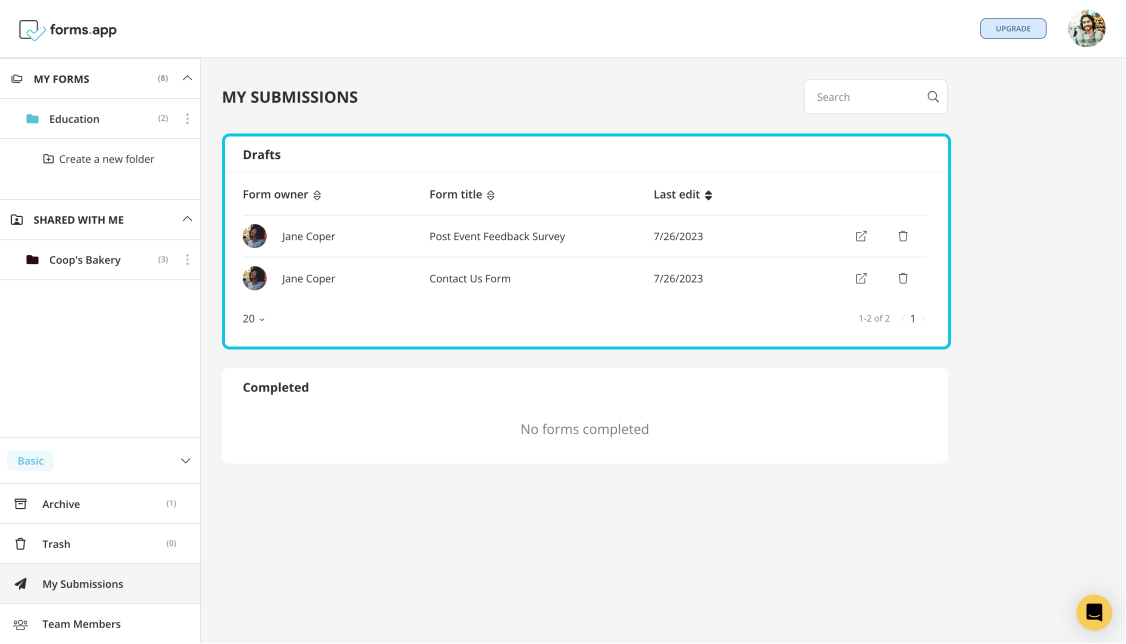Delete the Contact Us Form draft
Image resolution: width=1126 pixels, height=644 pixels.
tap(902, 278)
